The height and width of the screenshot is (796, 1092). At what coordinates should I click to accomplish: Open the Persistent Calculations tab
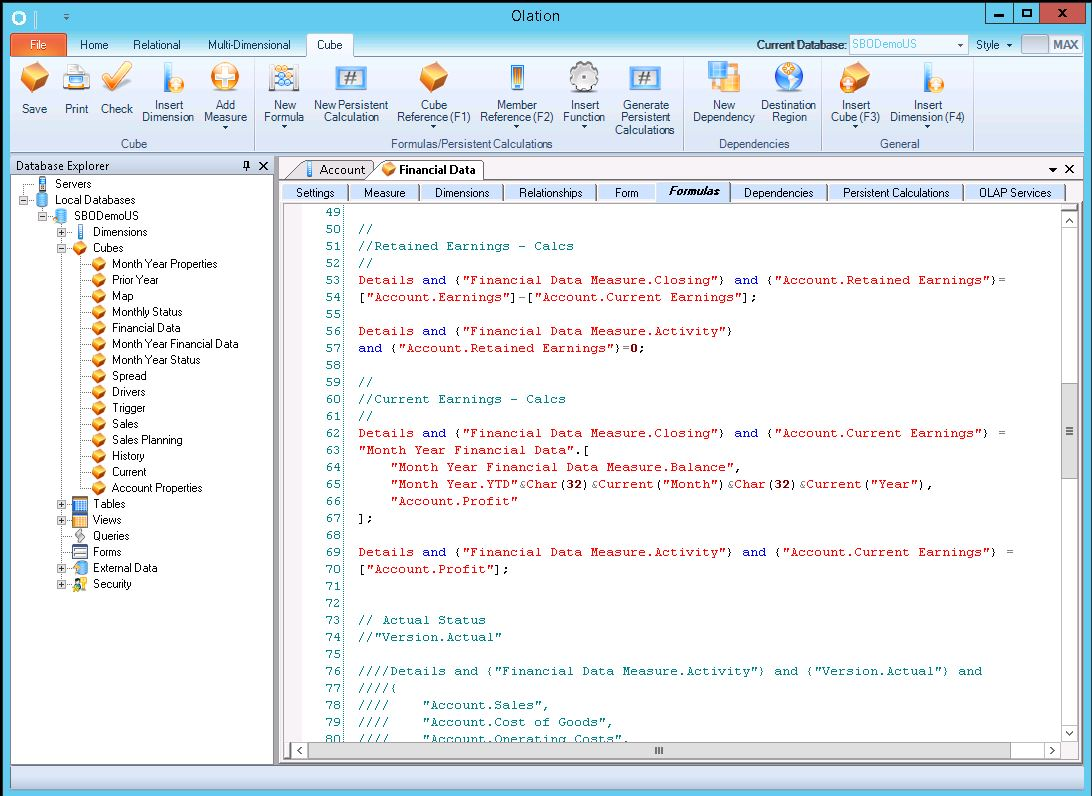point(896,193)
